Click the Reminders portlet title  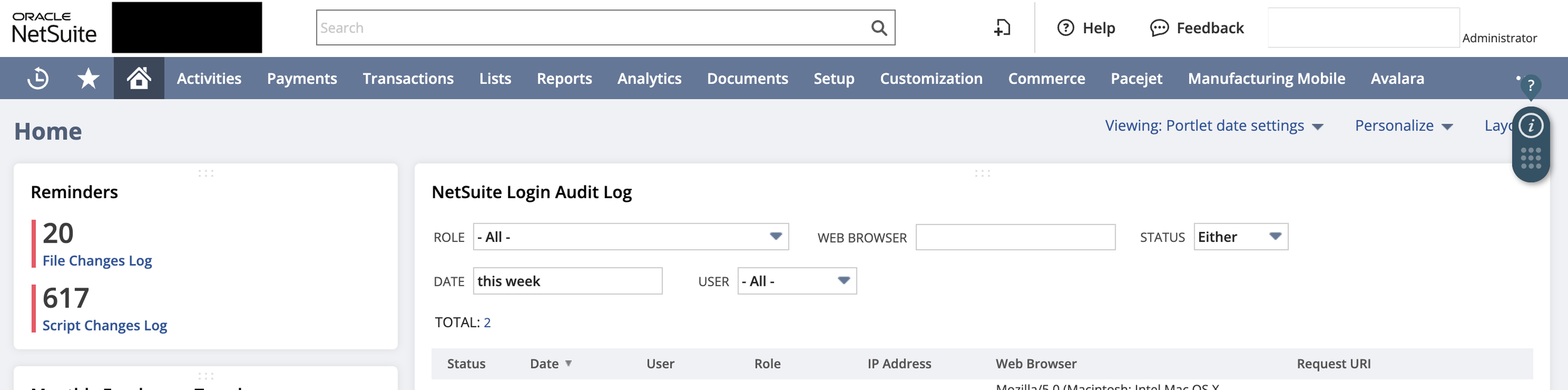point(74,192)
